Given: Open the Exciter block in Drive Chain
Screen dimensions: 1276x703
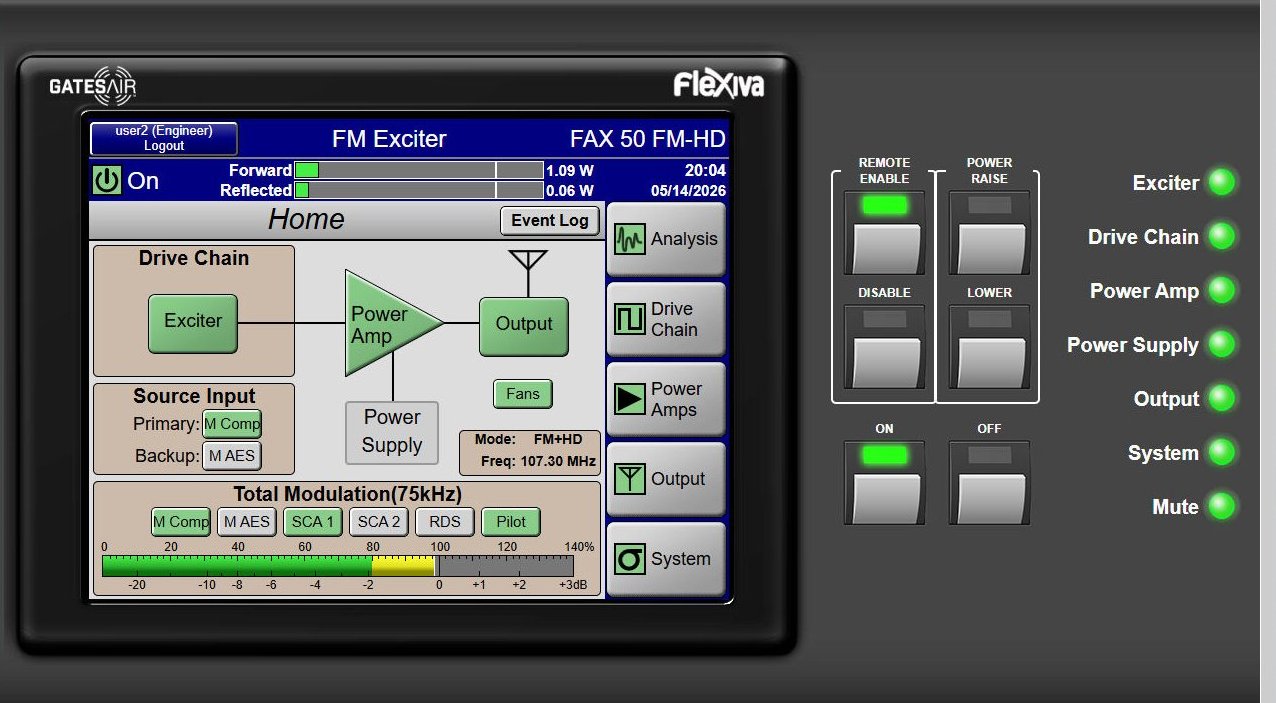Looking at the screenshot, I should click(x=193, y=323).
